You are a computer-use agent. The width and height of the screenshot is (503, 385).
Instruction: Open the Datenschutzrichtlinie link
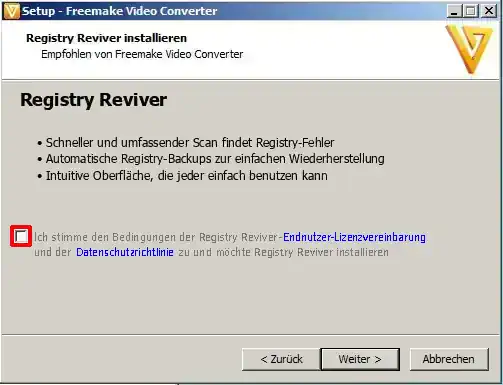pos(125,252)
